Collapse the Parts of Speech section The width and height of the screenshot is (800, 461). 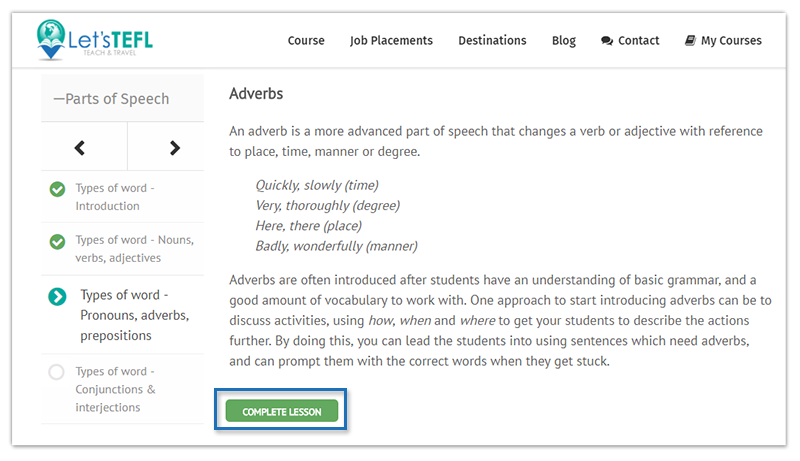(111, 98)
